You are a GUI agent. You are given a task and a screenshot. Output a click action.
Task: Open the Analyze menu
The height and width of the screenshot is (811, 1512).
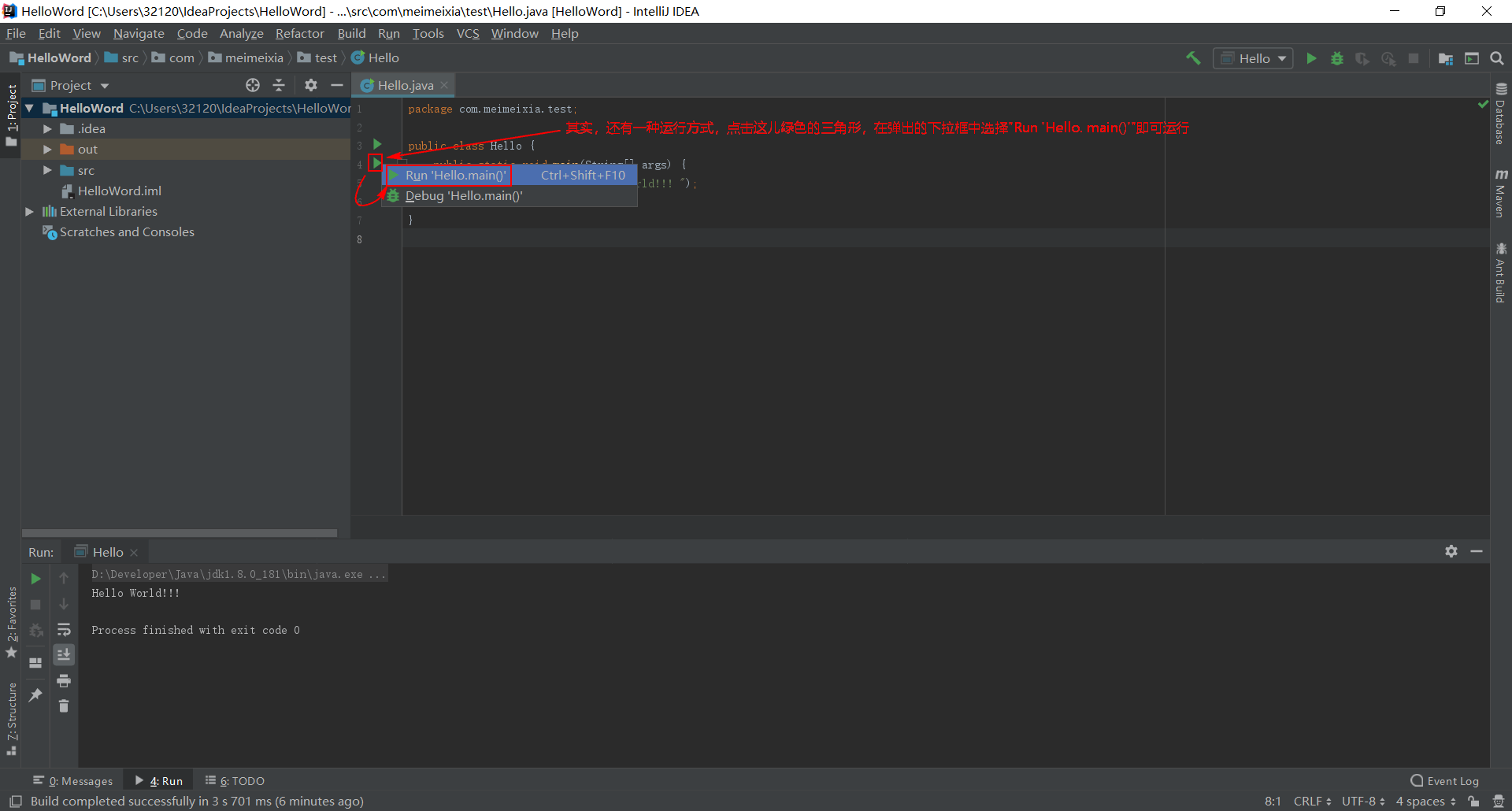tap(241, 33)
